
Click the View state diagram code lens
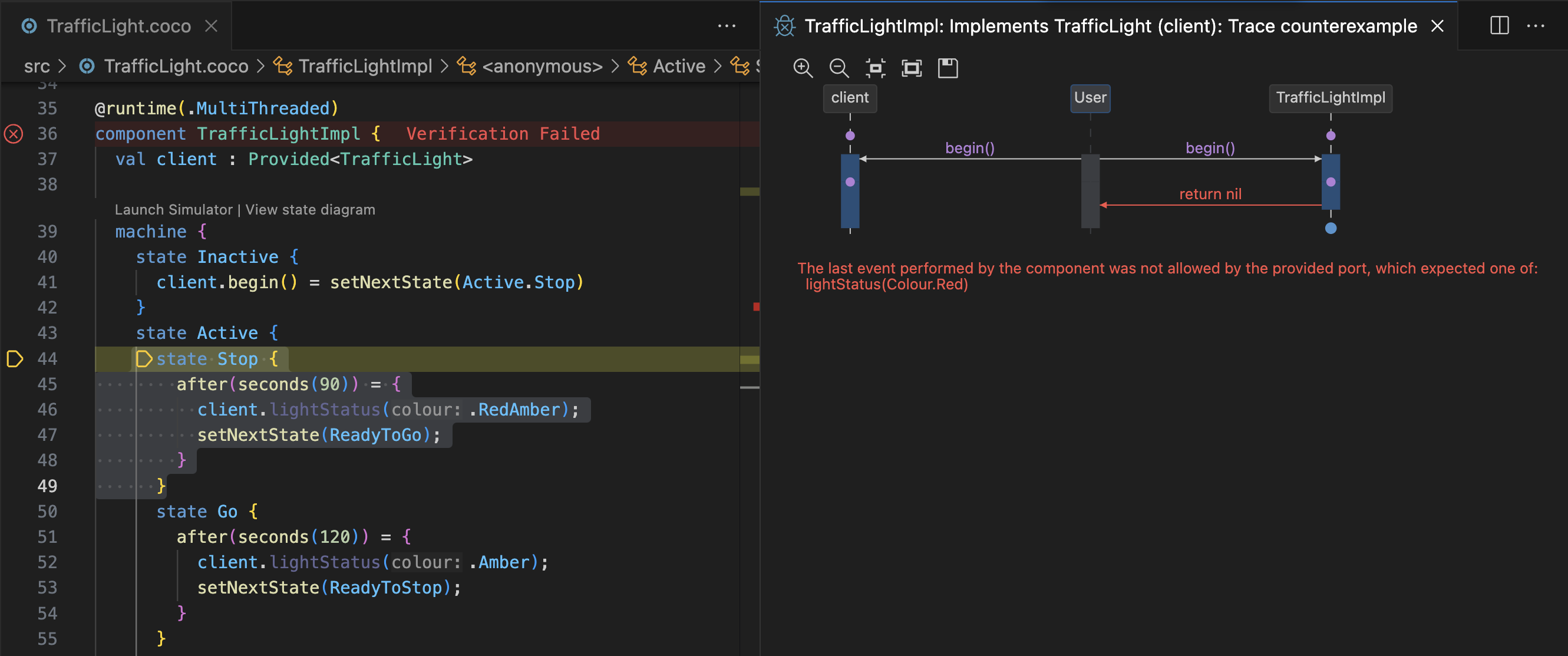coord(311,209)
